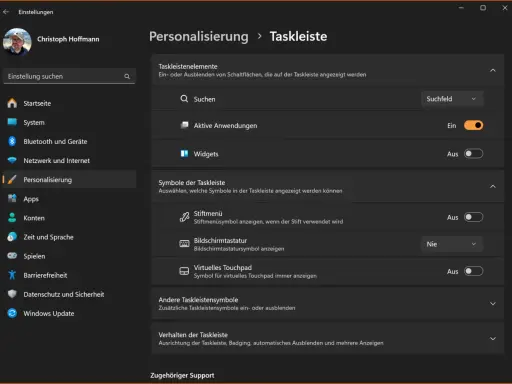Click the System monitor icon in the sidebar

click(12, 122)
